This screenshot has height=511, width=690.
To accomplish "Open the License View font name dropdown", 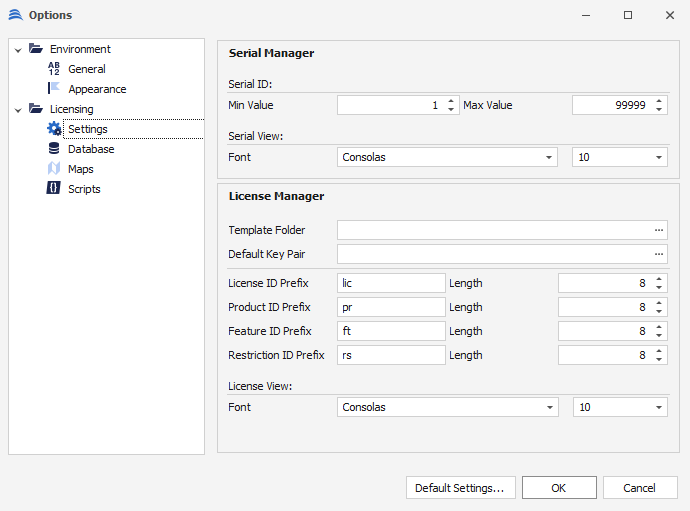I will point(550,407).
